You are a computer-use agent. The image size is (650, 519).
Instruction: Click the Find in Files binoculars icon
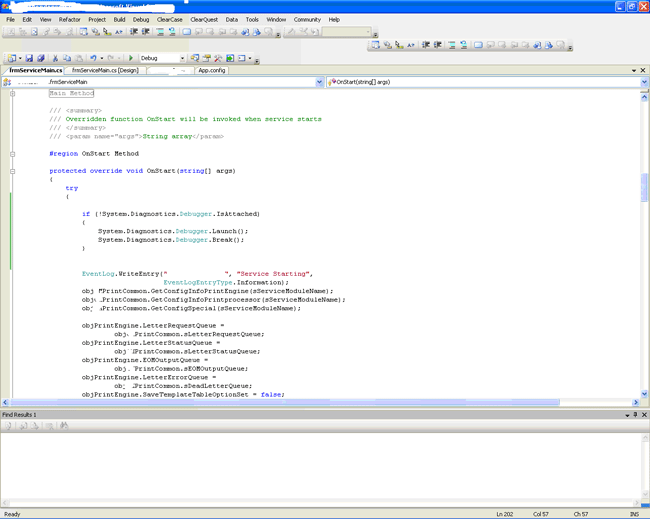64,425
